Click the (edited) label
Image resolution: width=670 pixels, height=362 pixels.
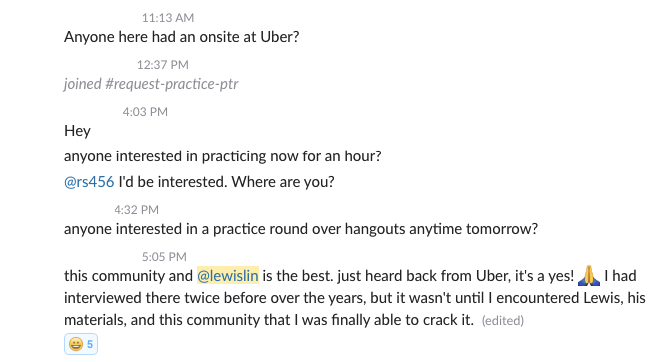[502, 321]
